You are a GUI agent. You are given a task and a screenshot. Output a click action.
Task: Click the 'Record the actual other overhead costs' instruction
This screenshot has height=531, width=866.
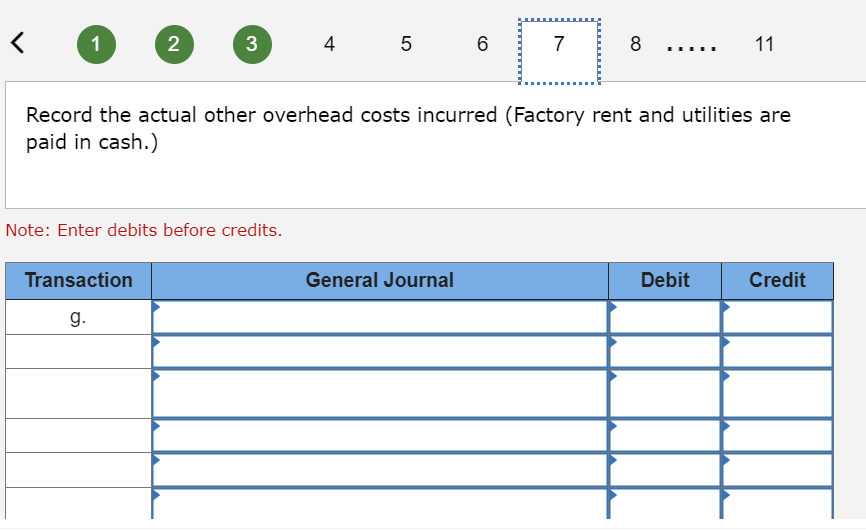(408, 128)
